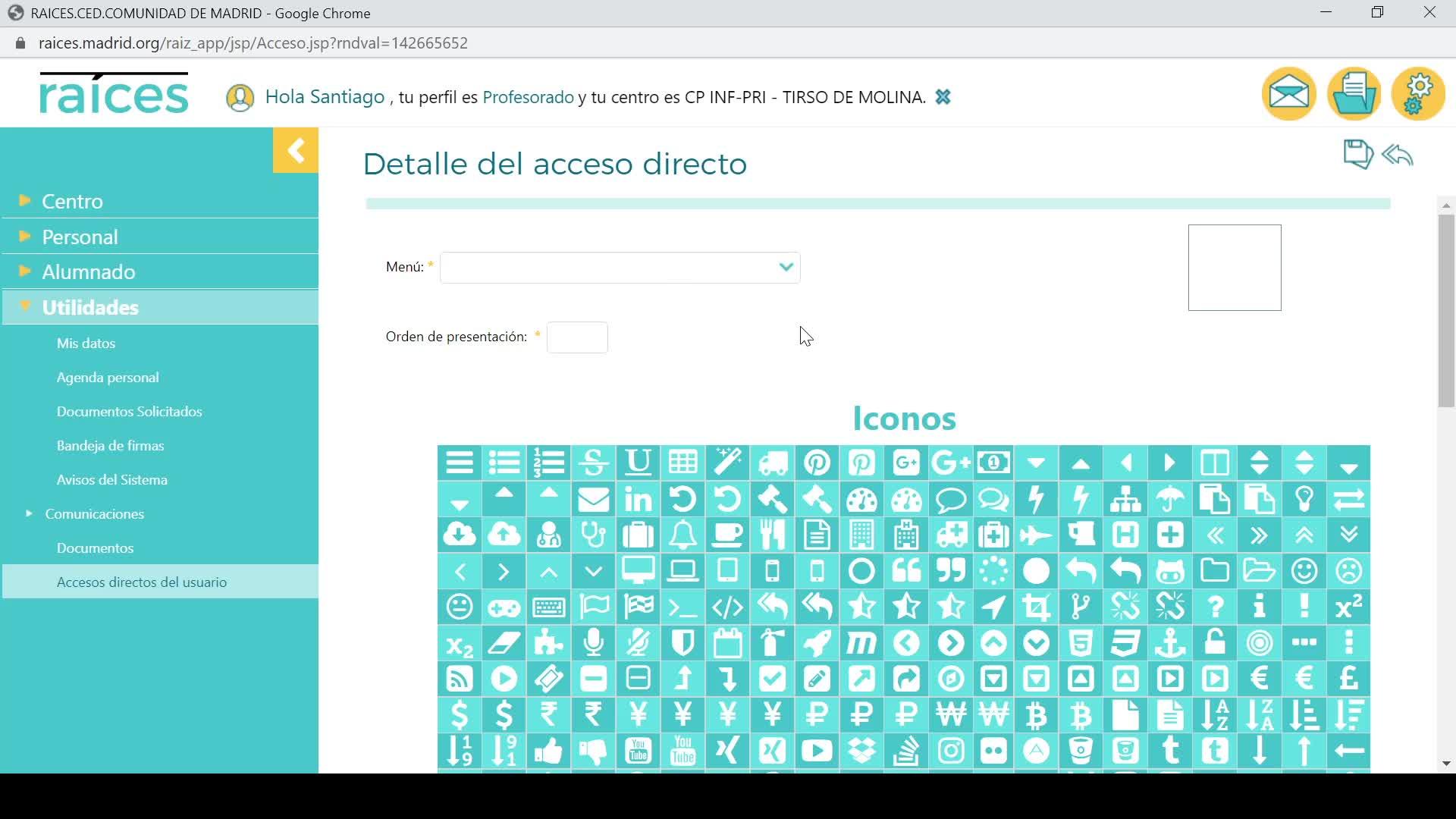Open Agenda personal menu item
1456x819 pixels.
point(108,377)
